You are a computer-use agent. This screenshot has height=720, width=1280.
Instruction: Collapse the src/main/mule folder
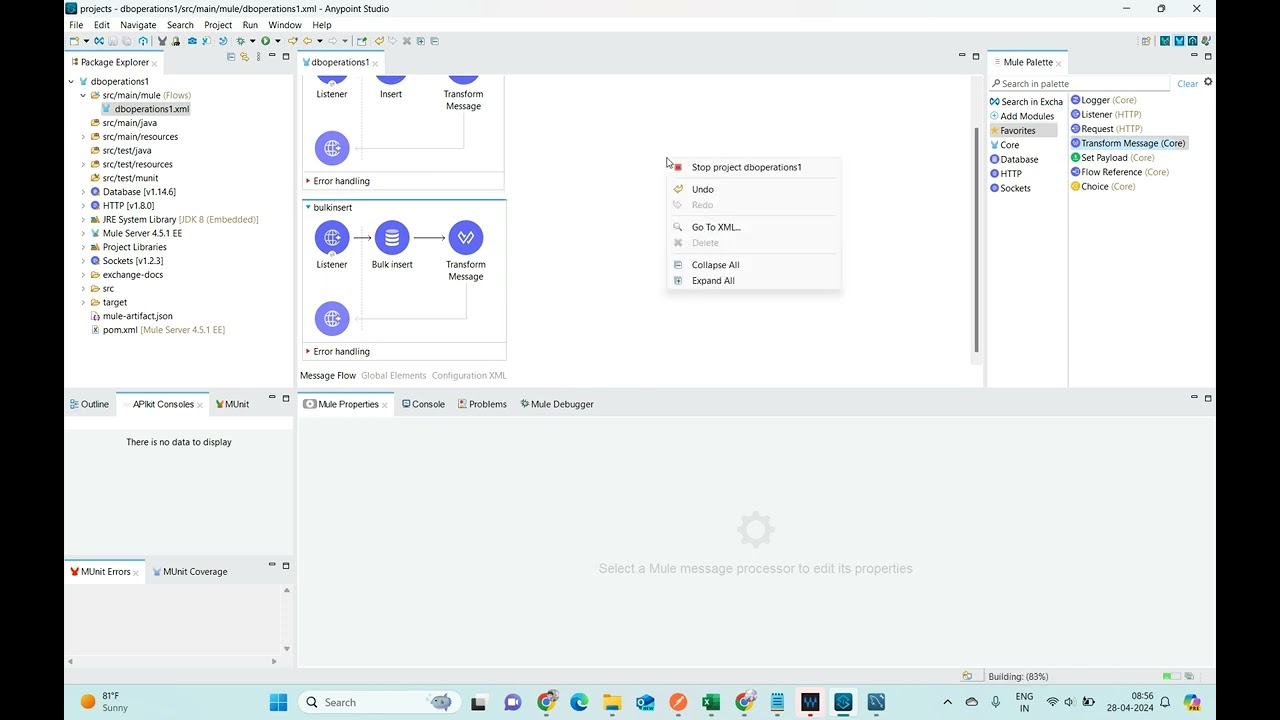pyautogui.click(x=83, y=96)
